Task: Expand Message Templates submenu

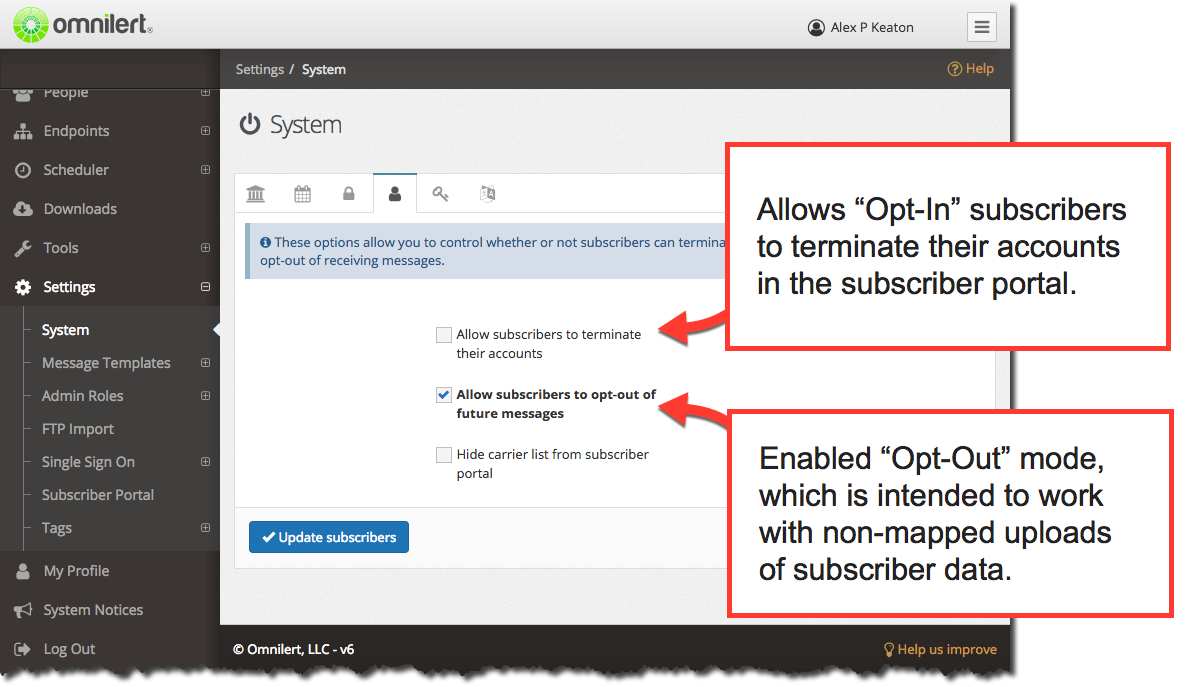Action: tap(205, 363)
